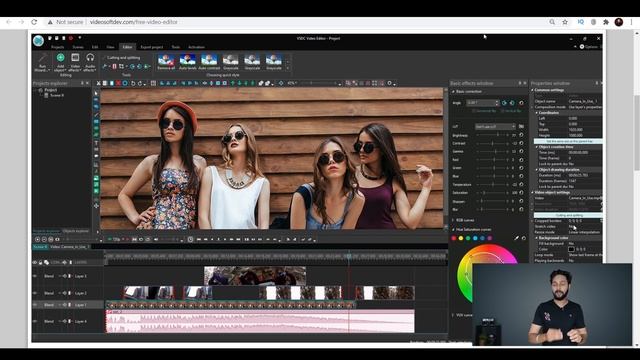The width and height of the screenshot is (640, 360).
Task: Click the Angle value input field
Action: click(483, 103)
